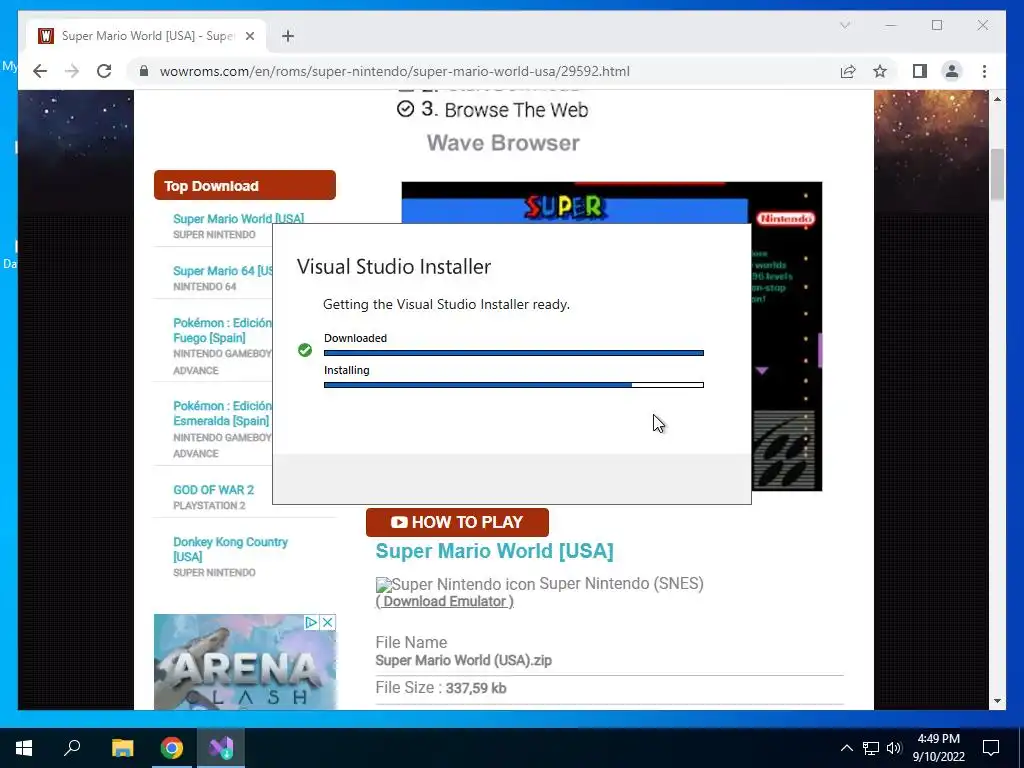This screenshot has width=1024, height=768.
Task: Open a new tab with plus button
Action: pos(288,36)
